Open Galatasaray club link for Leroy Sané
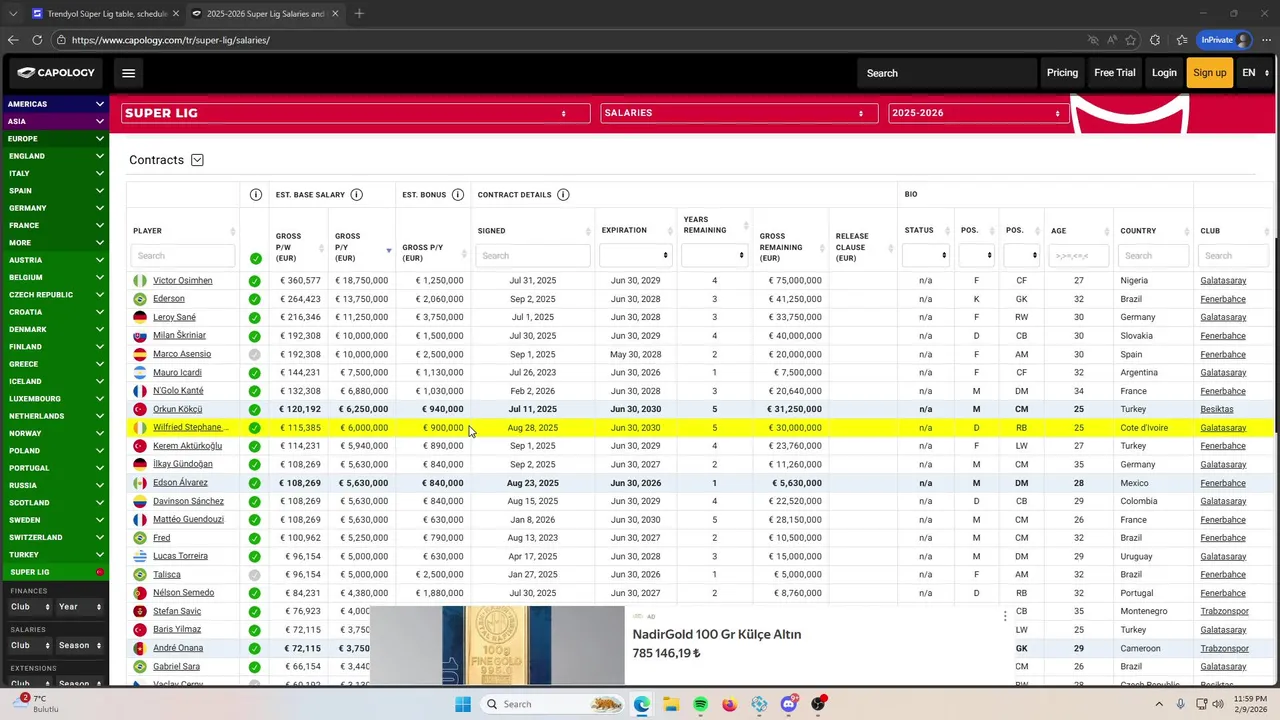1280x720 pixels. 1223,318
